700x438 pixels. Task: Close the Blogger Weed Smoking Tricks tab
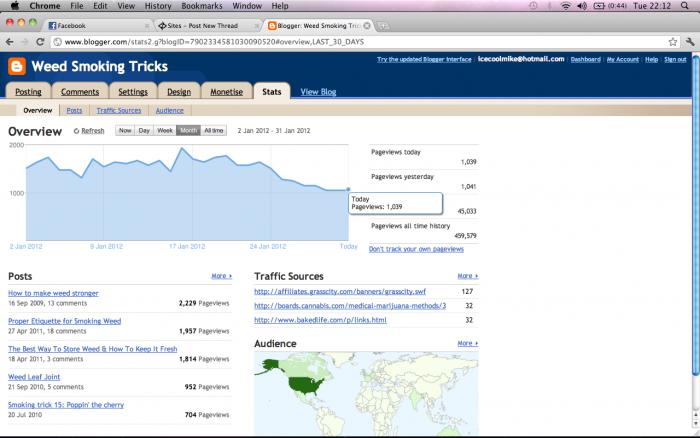pyautogui.click(x=367, y=25)
